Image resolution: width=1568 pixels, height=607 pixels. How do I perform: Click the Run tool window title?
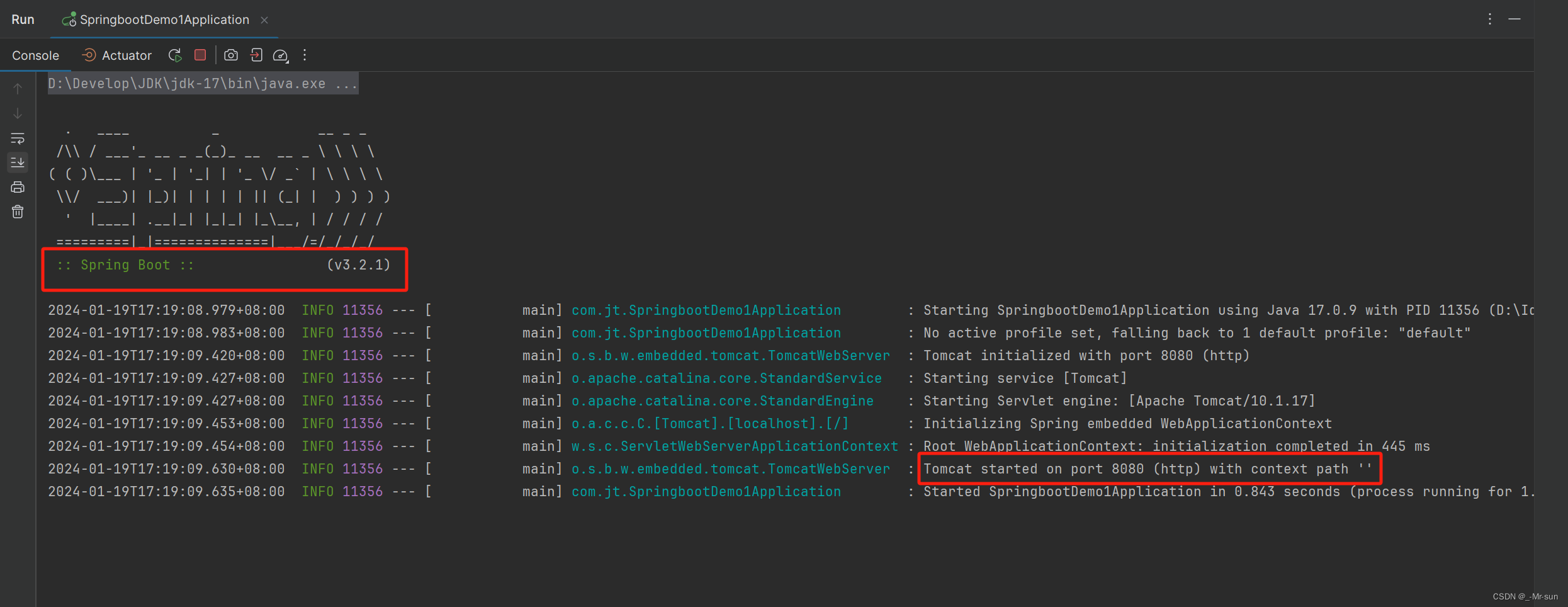[23, 20]
